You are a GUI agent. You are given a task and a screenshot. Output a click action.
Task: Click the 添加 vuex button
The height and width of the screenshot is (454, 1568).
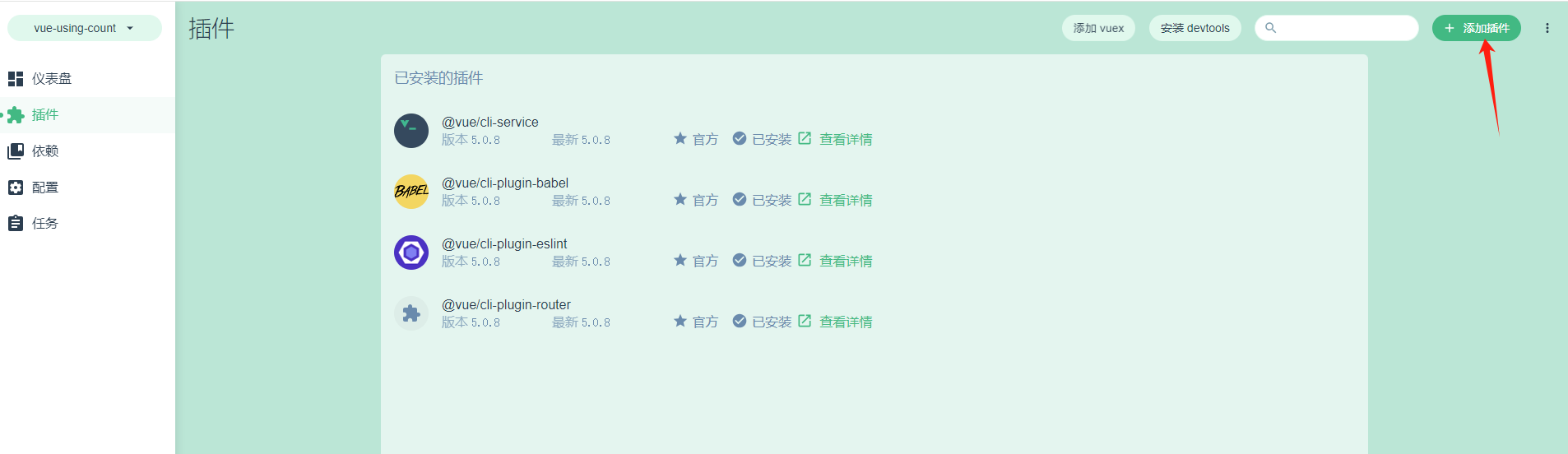(1098, 28)
